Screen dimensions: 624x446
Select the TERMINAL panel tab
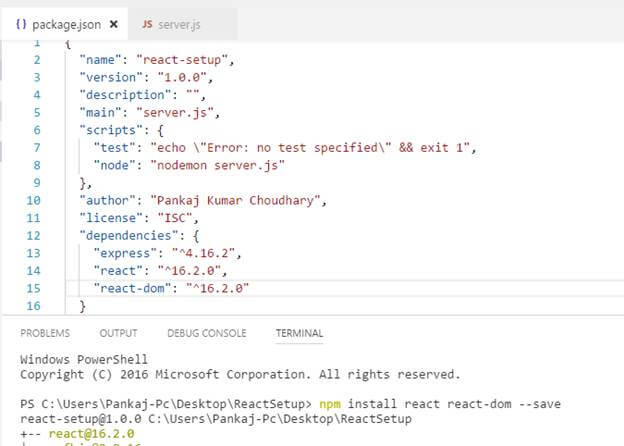[x=300, y=333]
